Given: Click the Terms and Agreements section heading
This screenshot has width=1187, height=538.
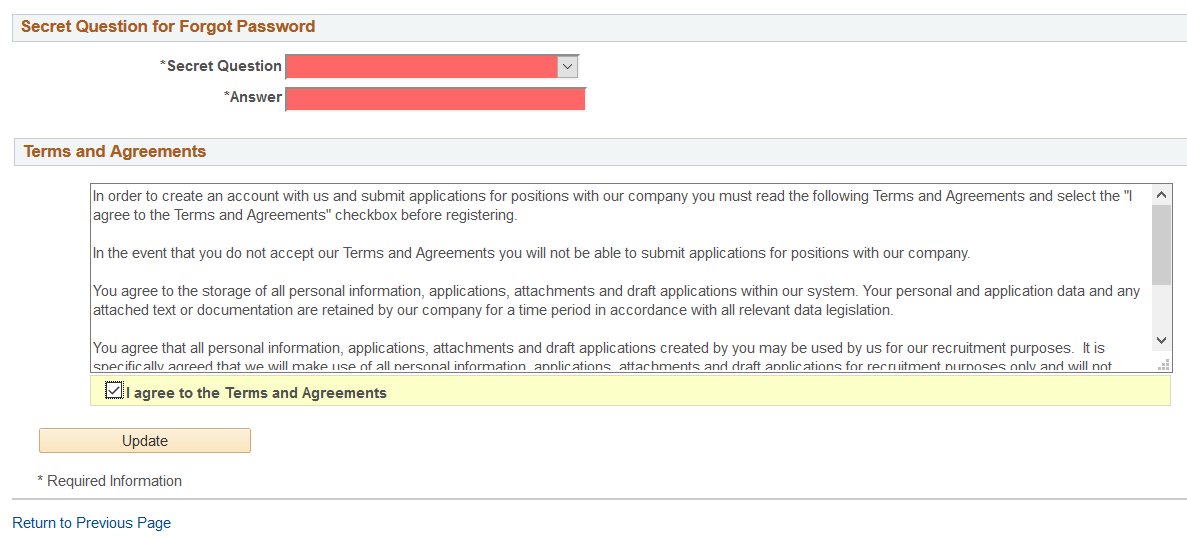Looking at the screenshot, I should tap(115, 151).
